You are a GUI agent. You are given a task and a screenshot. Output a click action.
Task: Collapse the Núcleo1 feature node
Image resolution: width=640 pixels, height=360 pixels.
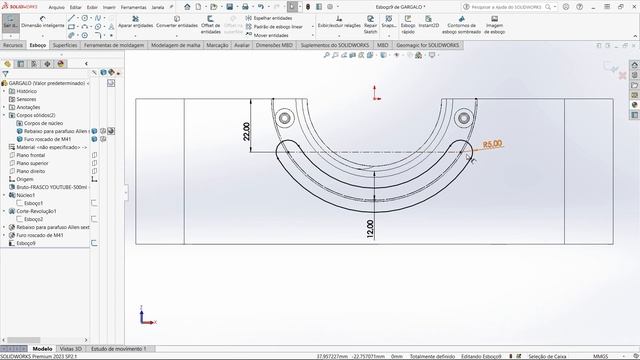(x=4, y=195)
